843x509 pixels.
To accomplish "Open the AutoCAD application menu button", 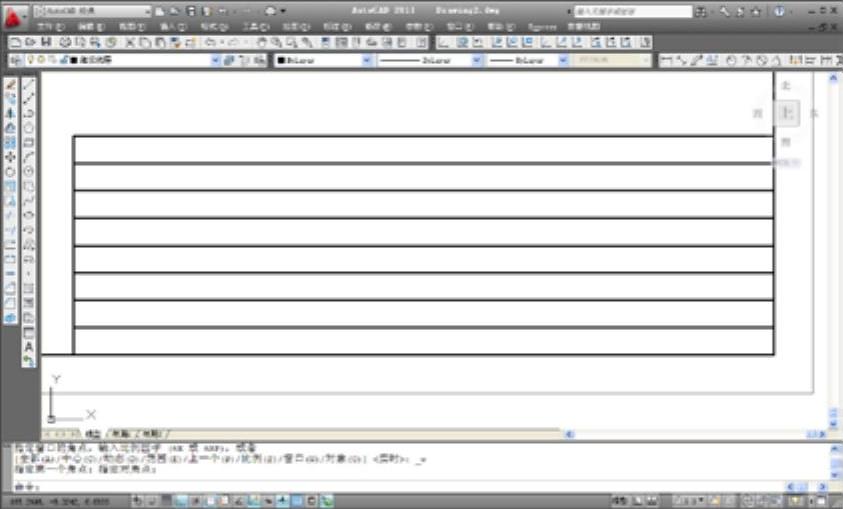I will click(13, 17).
